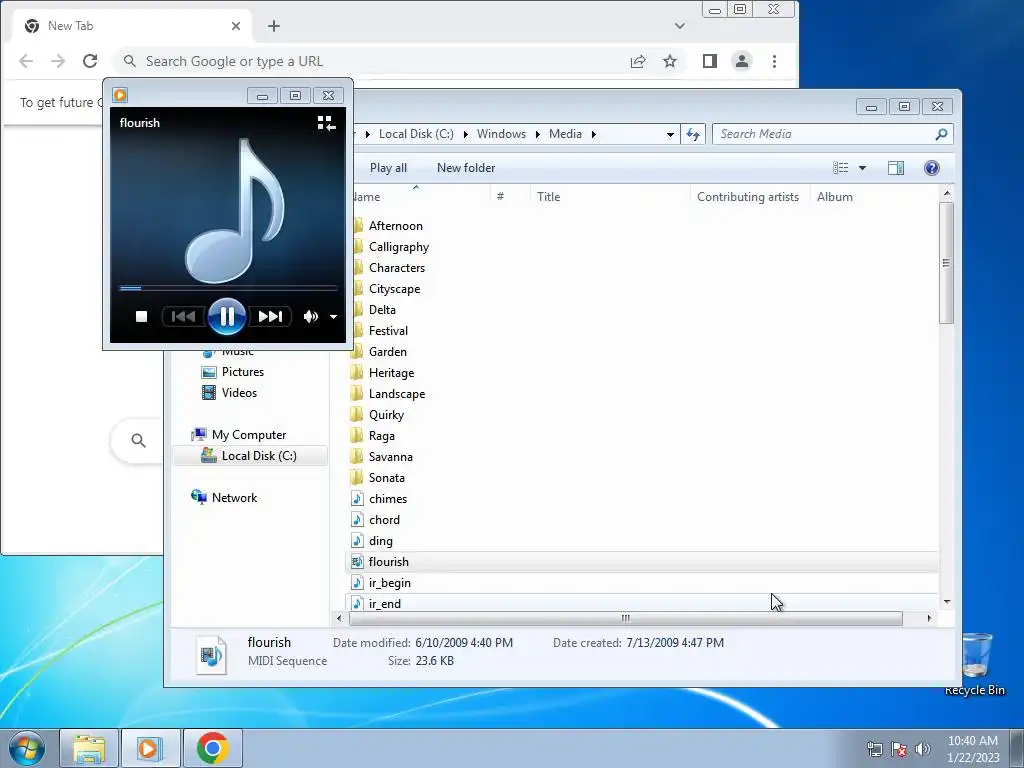
Task: Open the view options dropdown arrow
Action: [862, 168]
